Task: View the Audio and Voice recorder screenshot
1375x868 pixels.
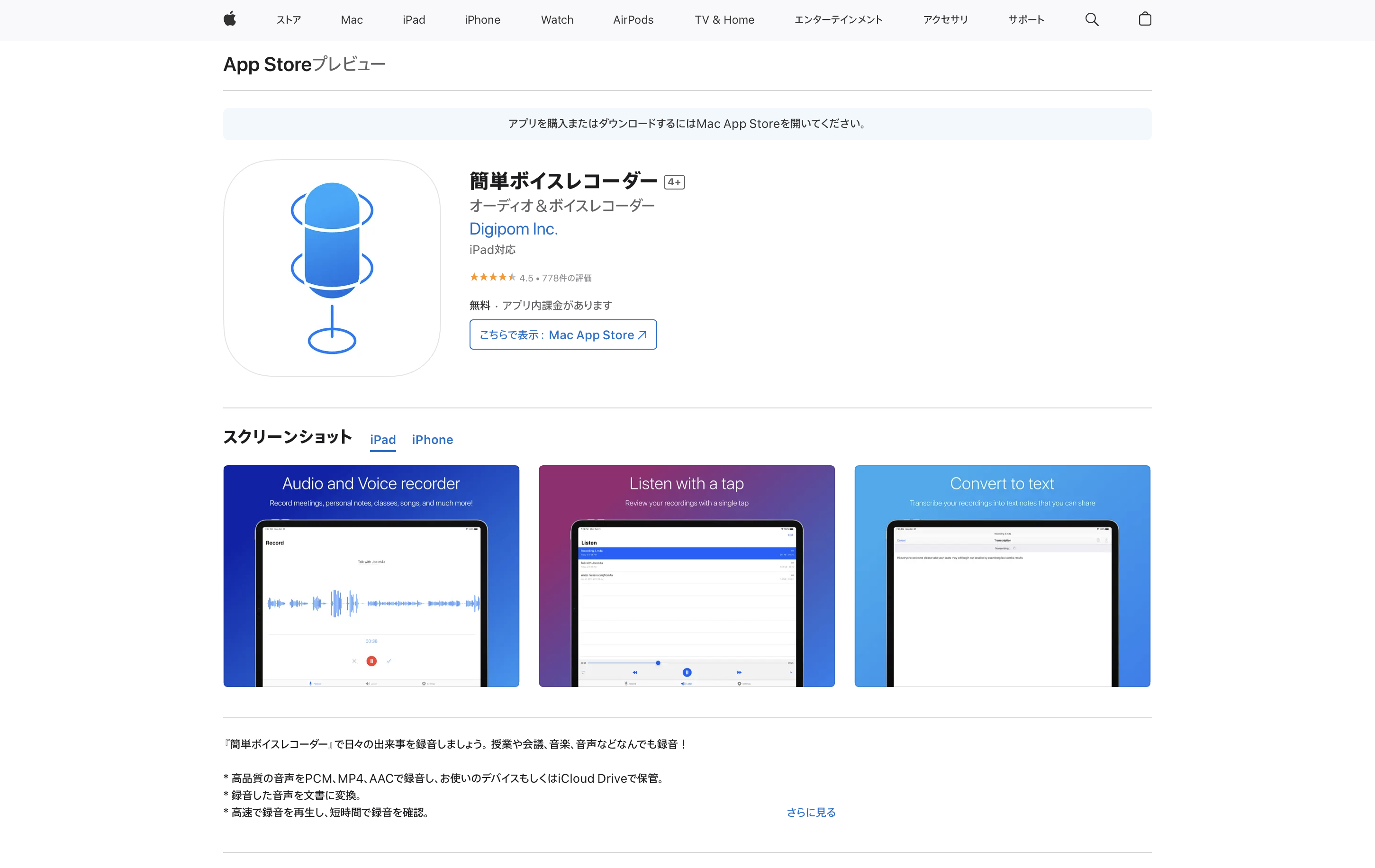Action: tap(371, 576)
